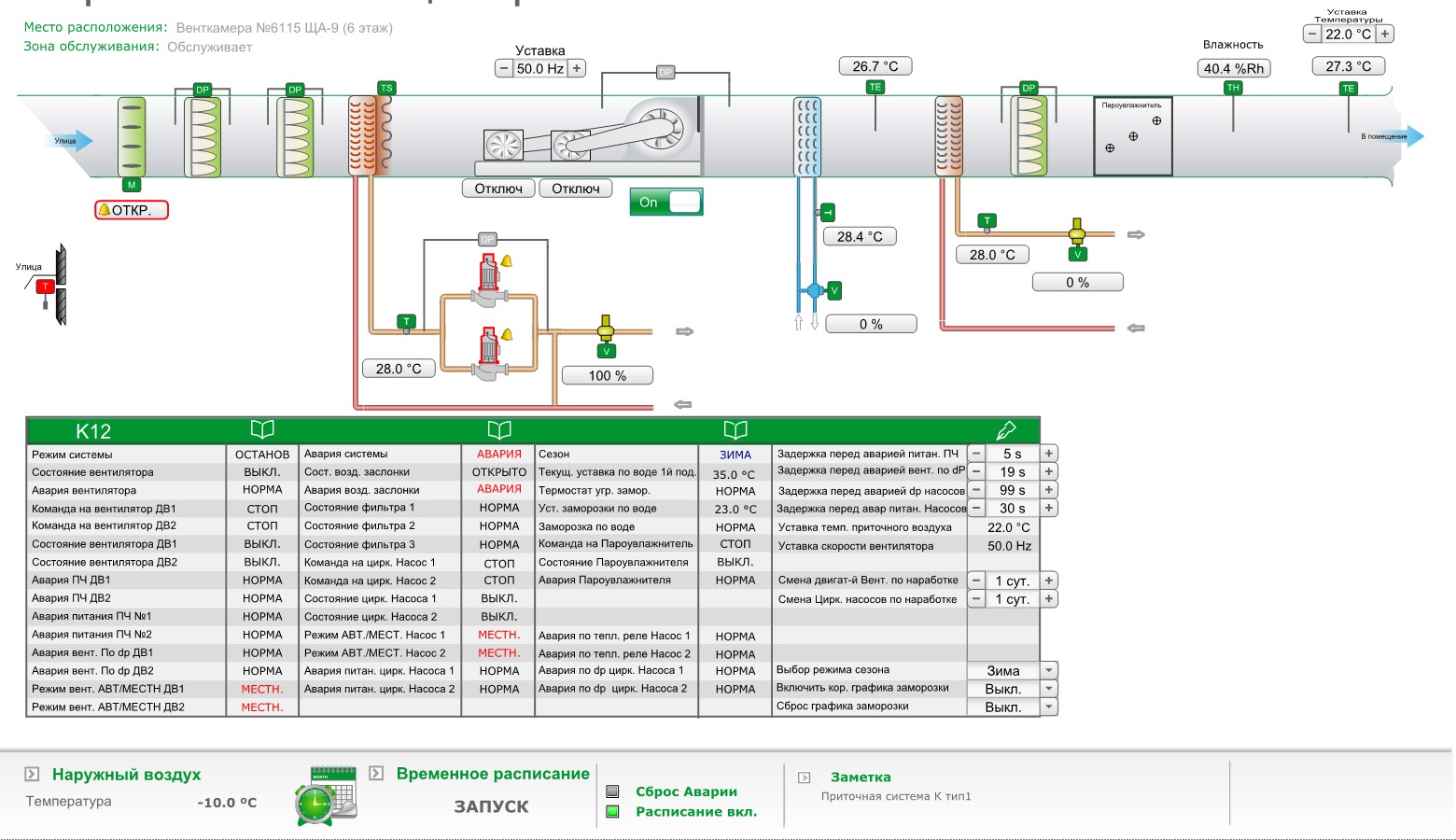Decrease circulation pump changeover 1 сут. value
This screenshot has width=1456, height=840.
click(x=976, y=598)
